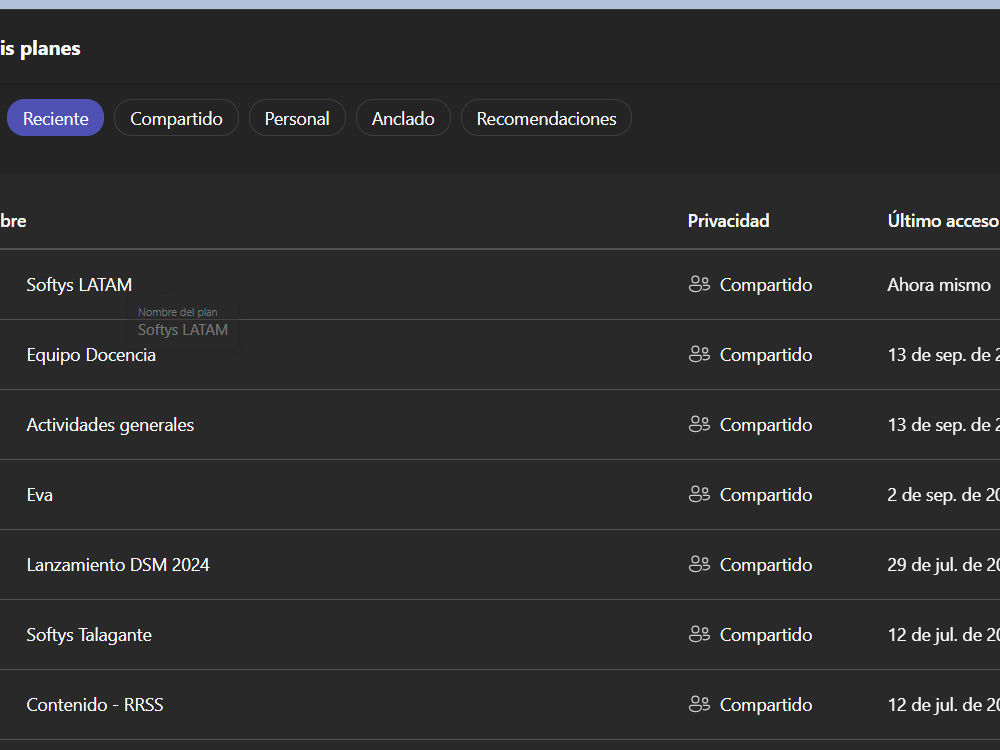Open the Recomendaciones tab
Viewport: 1000px width, 750px height.
(x=547, y=118)
